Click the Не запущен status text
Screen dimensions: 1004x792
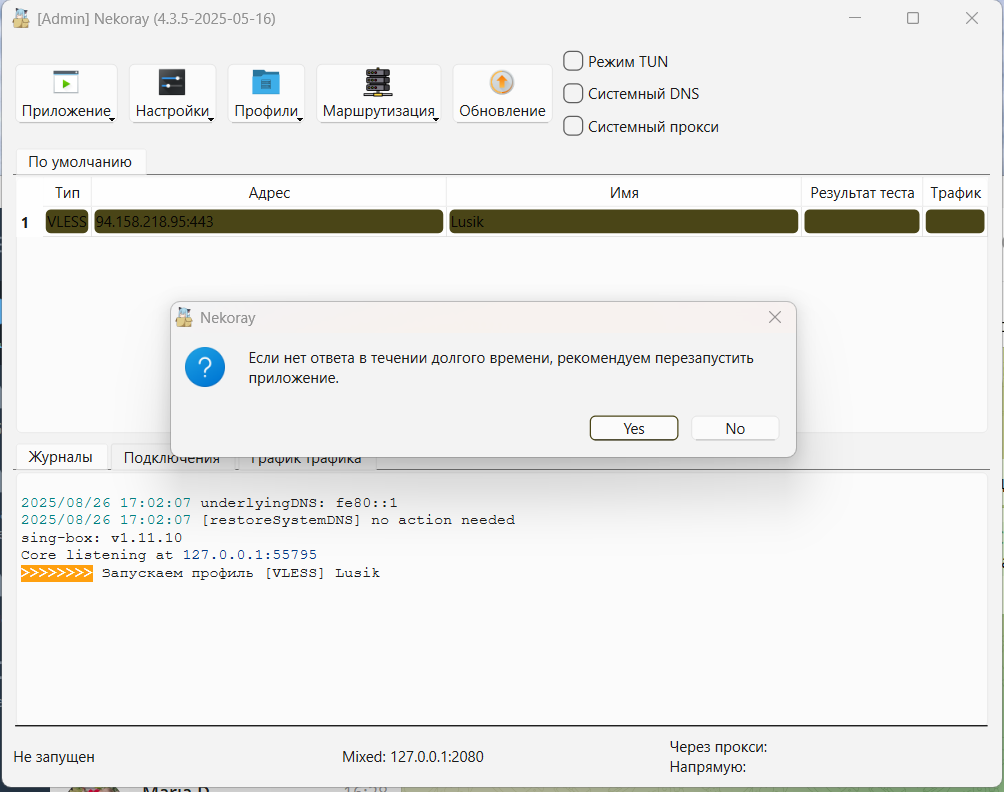pos(54,757)
